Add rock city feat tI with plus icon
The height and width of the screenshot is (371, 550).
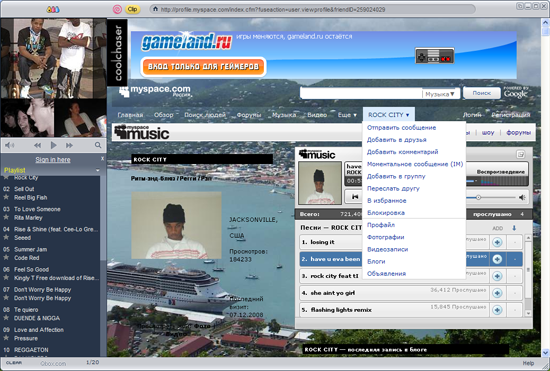[497, 276]
